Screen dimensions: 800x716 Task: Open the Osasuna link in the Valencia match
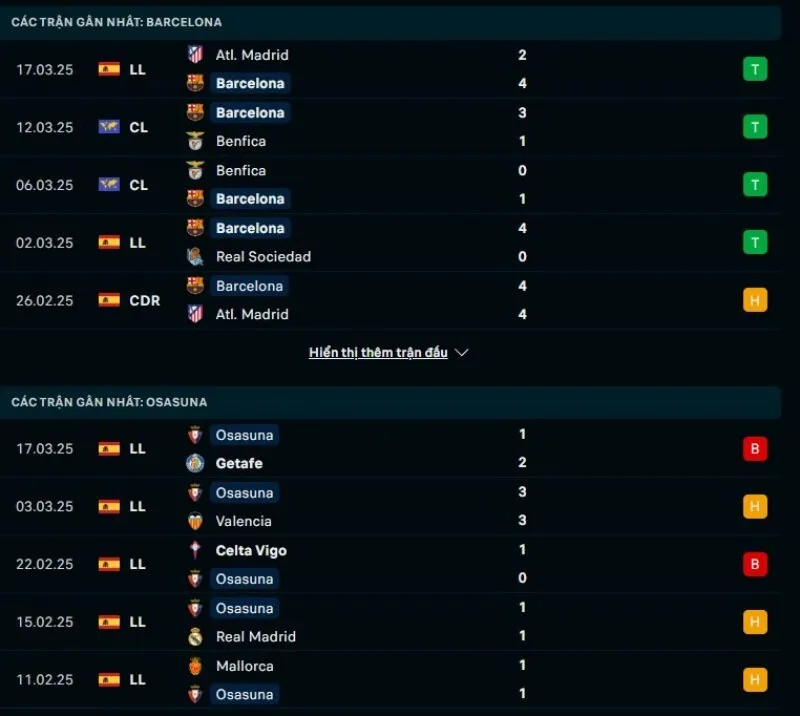point(244,493)
